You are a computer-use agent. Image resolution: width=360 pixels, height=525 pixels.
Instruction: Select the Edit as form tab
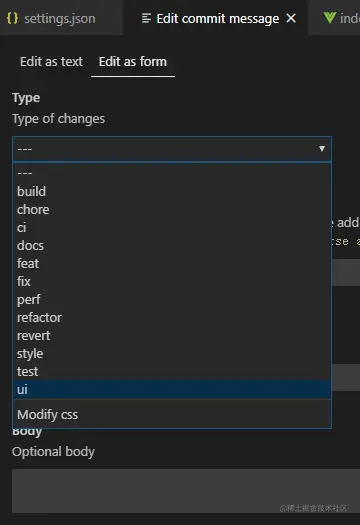133,62
